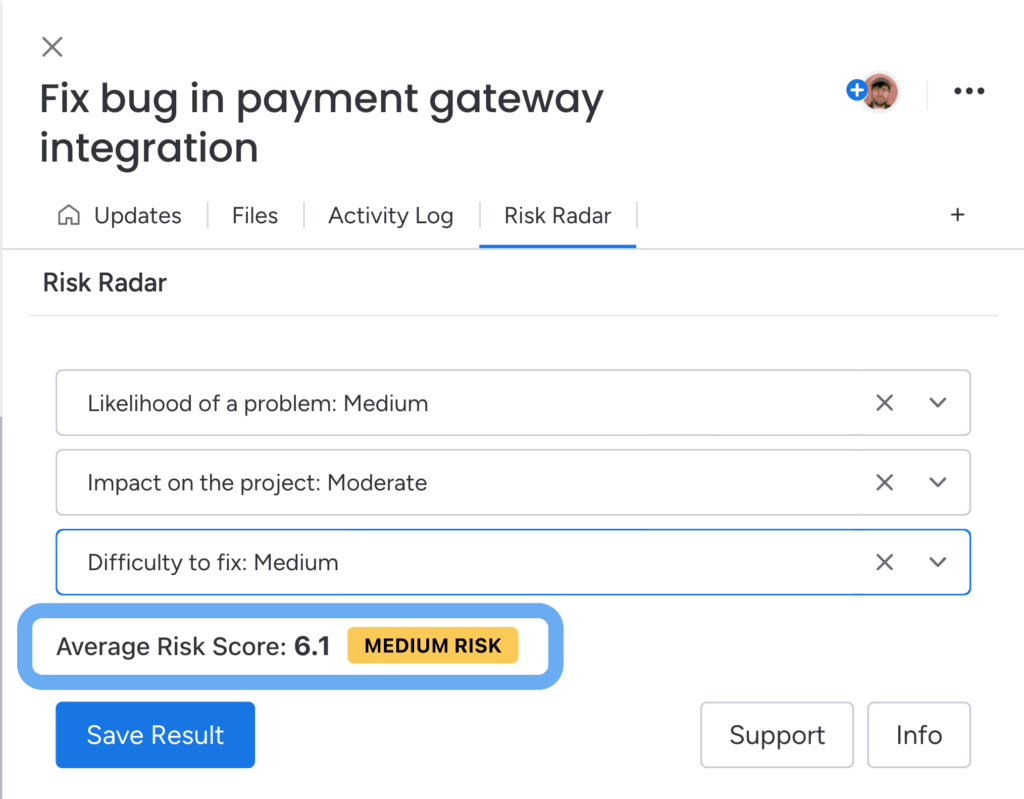Click the home icon beside Updates
The width and height of the screenshot is (1024, 799).
pos(69,215)
